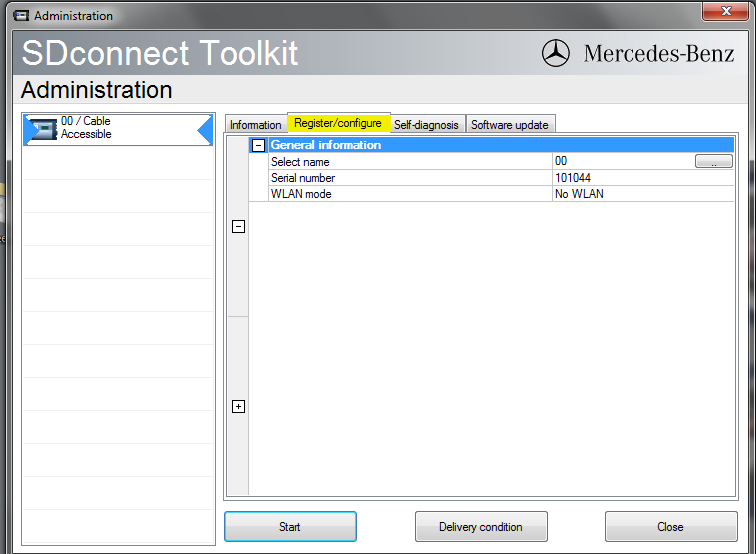Image resolution: width=756 pixels, height=554 pixels.
Task: Click the SDconnect Toolkit title
Action: 160,53
